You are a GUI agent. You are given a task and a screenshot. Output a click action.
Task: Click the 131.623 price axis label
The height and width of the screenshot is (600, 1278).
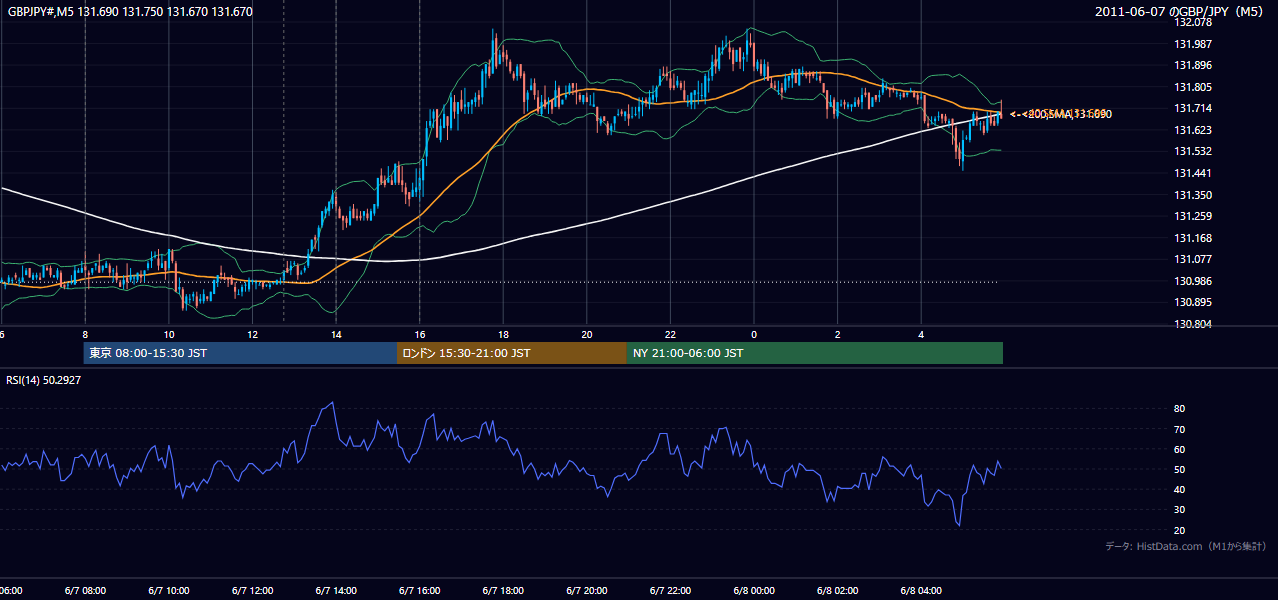click(1194, 130)
